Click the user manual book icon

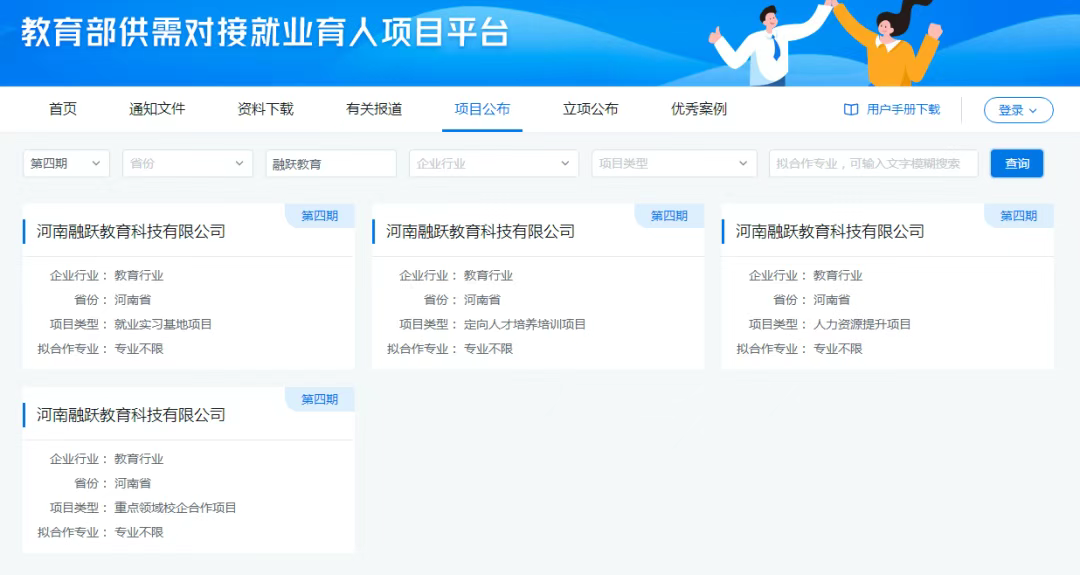(851, 109)
